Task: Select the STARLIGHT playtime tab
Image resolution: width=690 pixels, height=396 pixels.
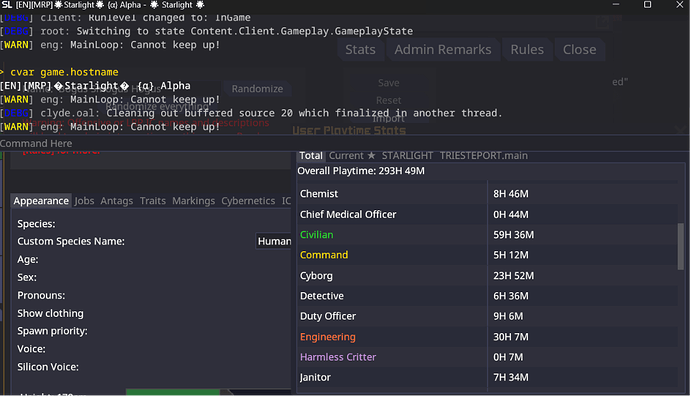Action: [x=407, y=156]
